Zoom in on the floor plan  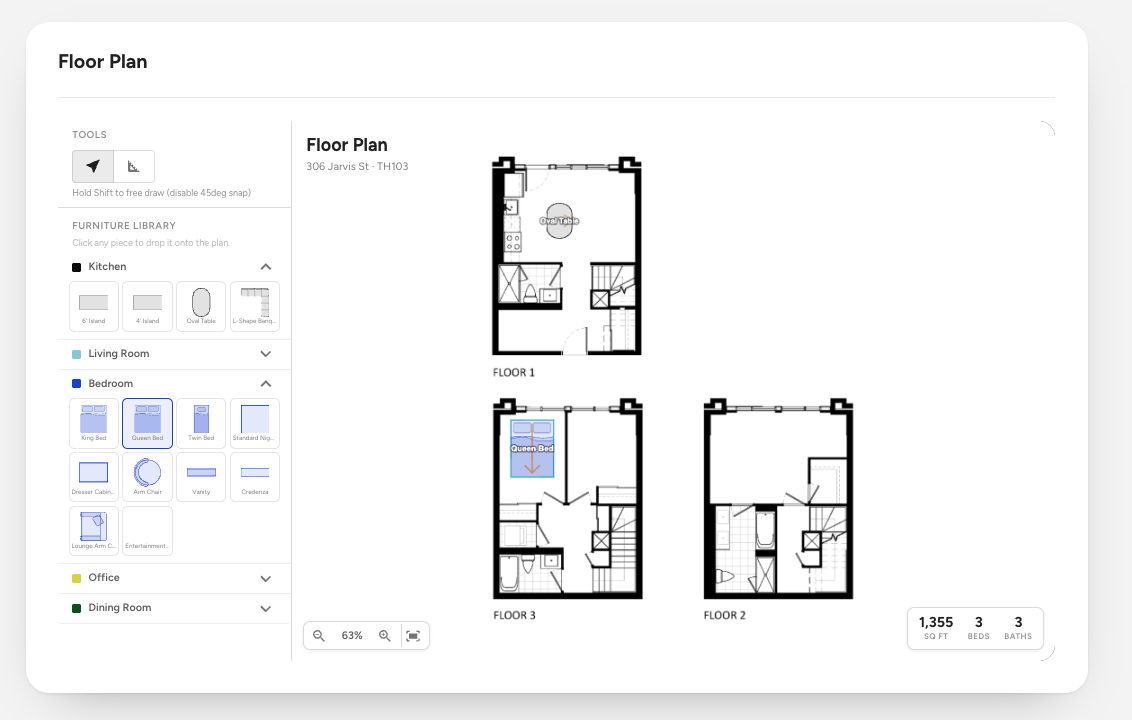click(385, 636)
